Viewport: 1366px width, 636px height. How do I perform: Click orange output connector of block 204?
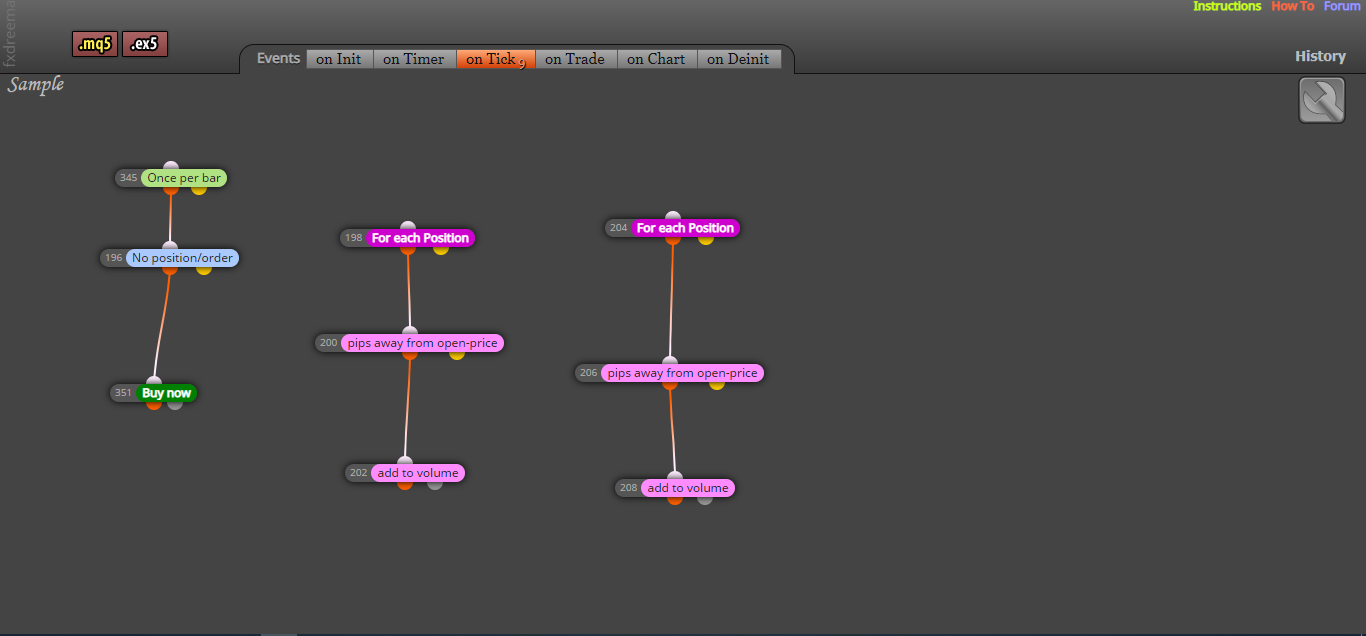tap(673, 238)
